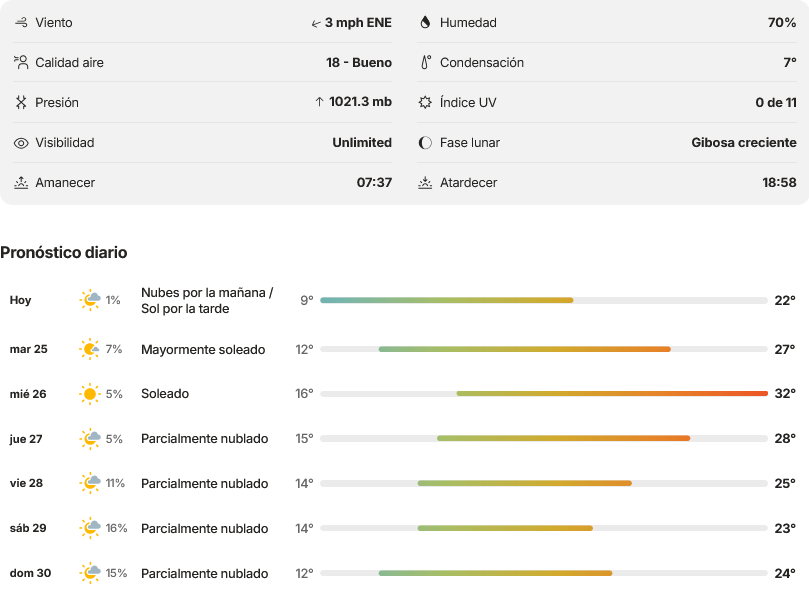Click the partly cloudy icon for Hoy
This screenshot has width=809, height=597.
(x=90, y=300)
